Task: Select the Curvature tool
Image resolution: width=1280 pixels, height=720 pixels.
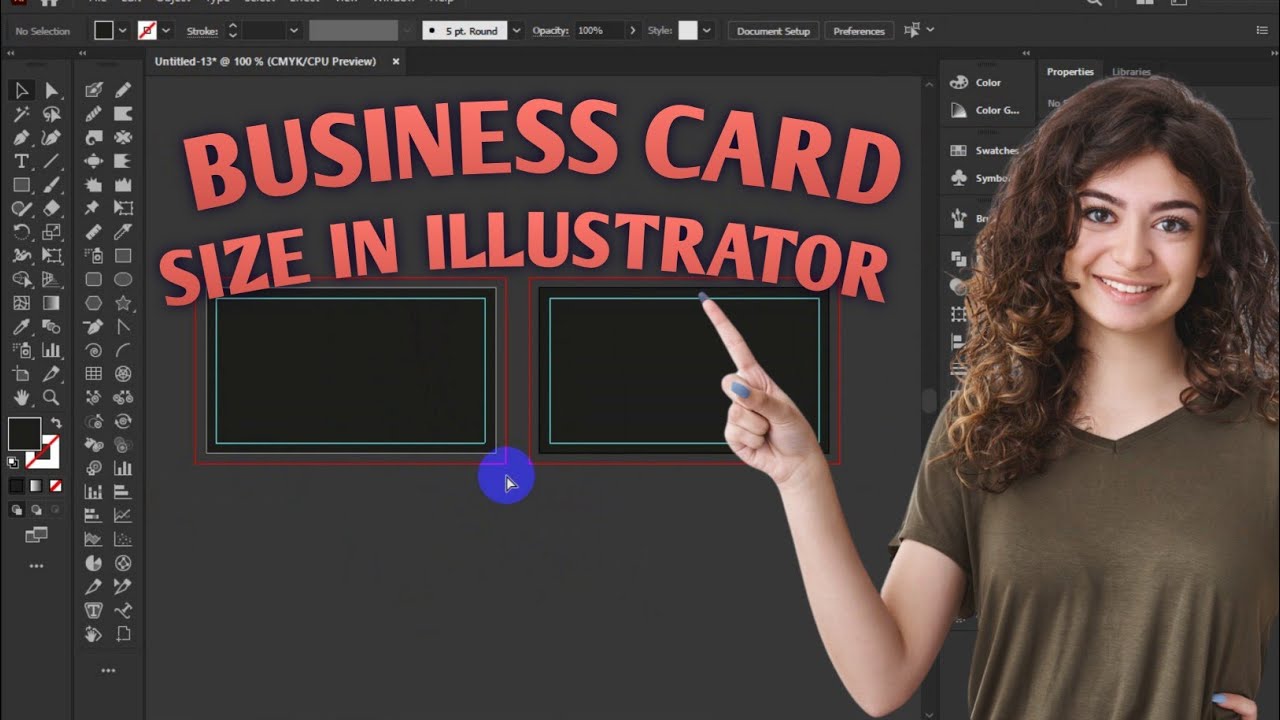Action: pyautogui.click(x=53, y=138)
